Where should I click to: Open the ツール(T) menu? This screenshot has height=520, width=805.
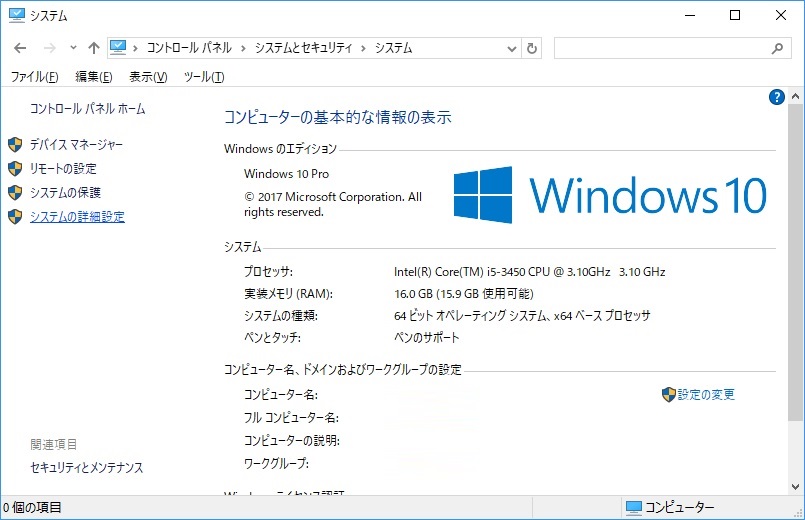pyautogui.click(x=204, y=76)
